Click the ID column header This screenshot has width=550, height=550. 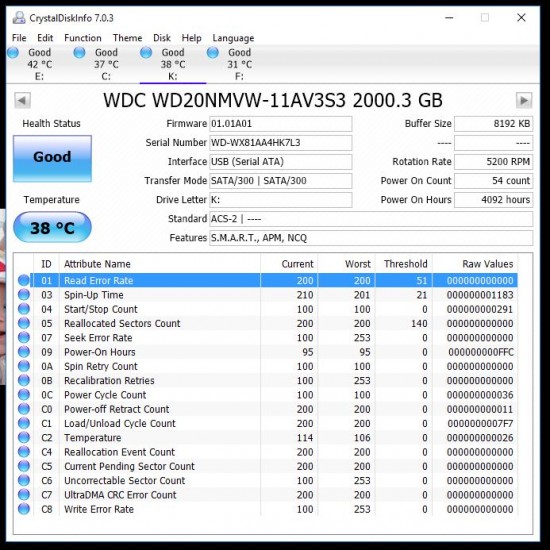[x=46, y=264]
